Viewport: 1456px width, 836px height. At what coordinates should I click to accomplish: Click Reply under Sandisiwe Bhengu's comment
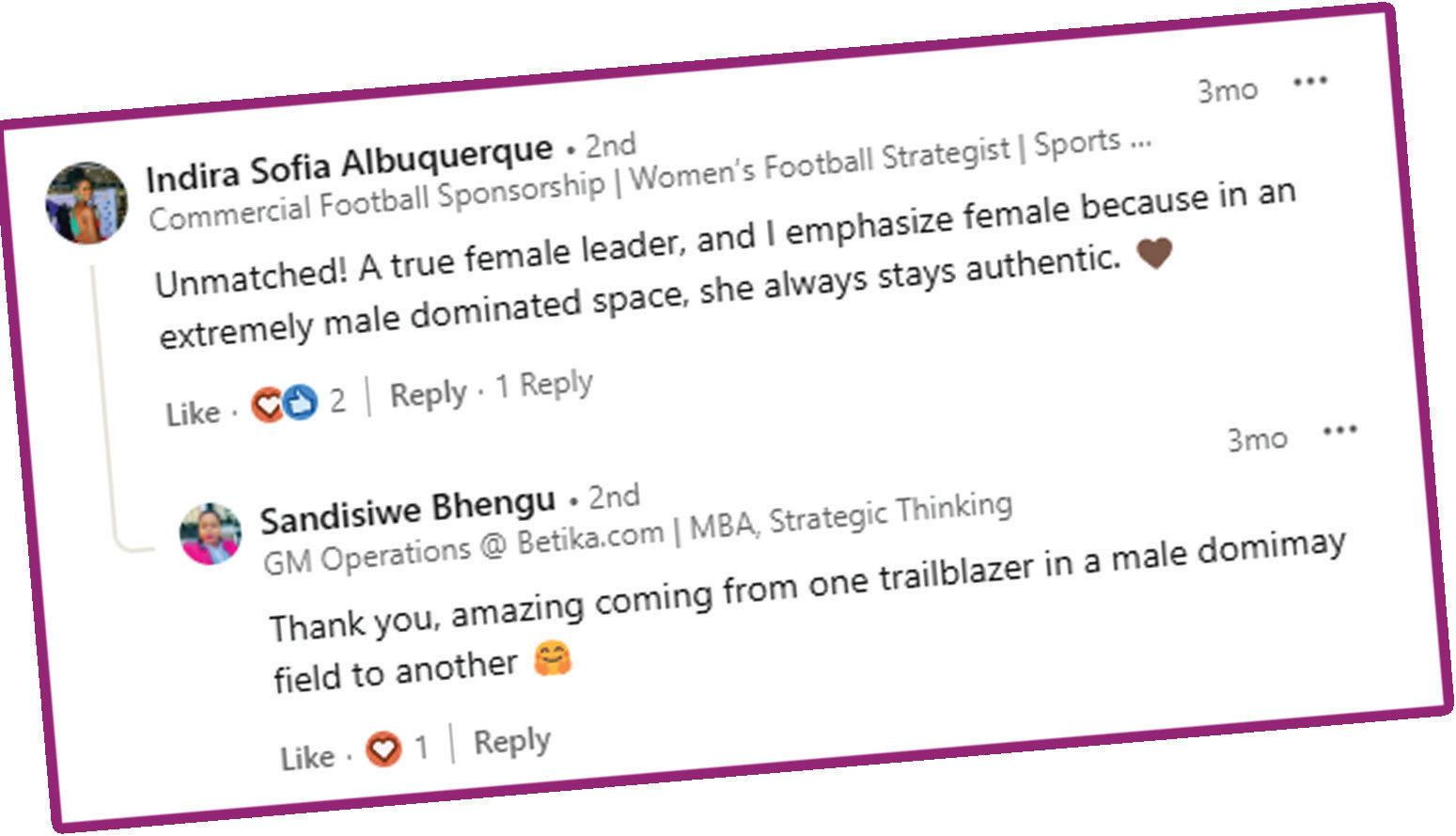511,742
